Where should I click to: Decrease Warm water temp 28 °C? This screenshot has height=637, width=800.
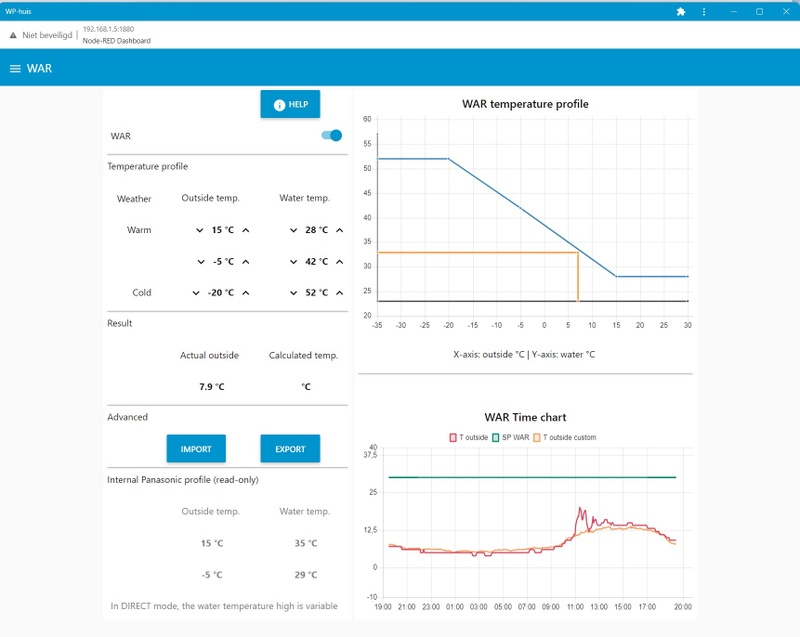(293, 230)
